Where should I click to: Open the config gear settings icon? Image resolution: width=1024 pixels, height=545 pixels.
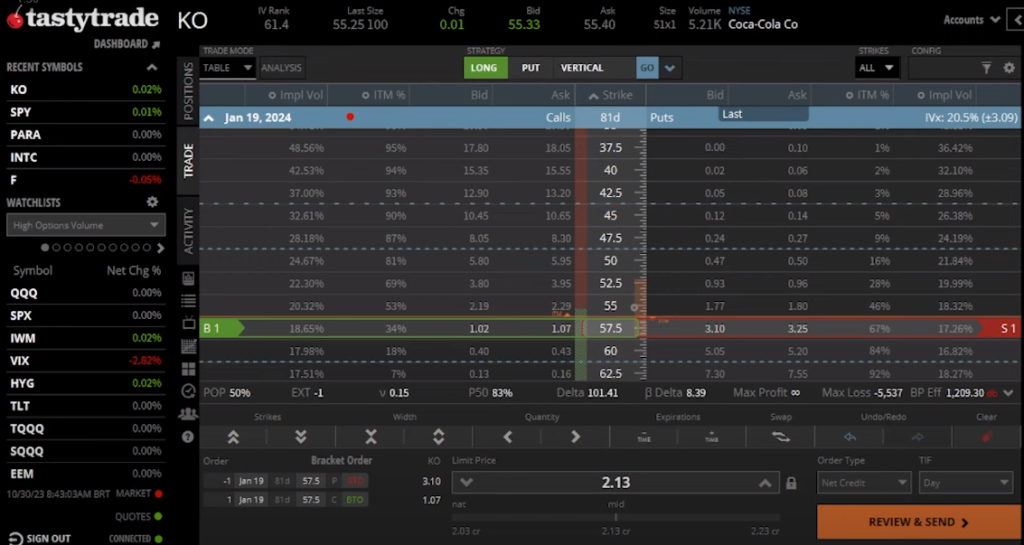pos(1009,68)
